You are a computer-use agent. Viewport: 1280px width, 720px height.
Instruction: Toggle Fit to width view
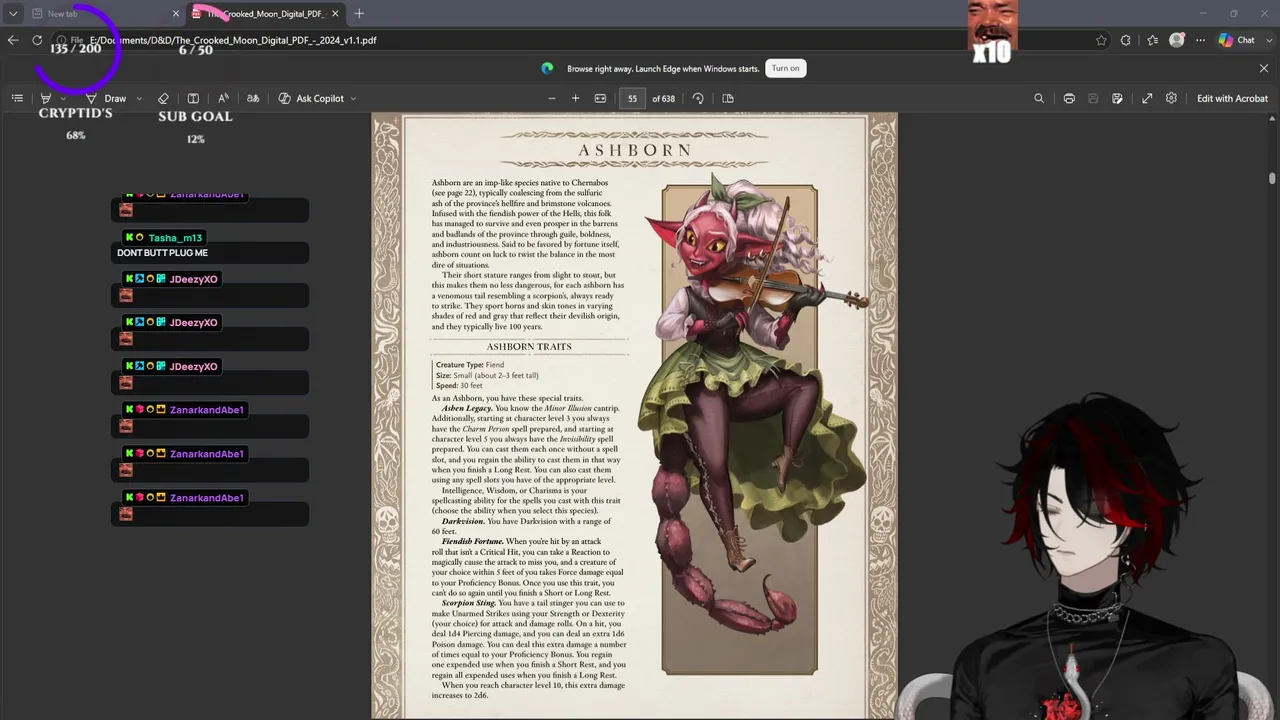(x=600, y=98)
